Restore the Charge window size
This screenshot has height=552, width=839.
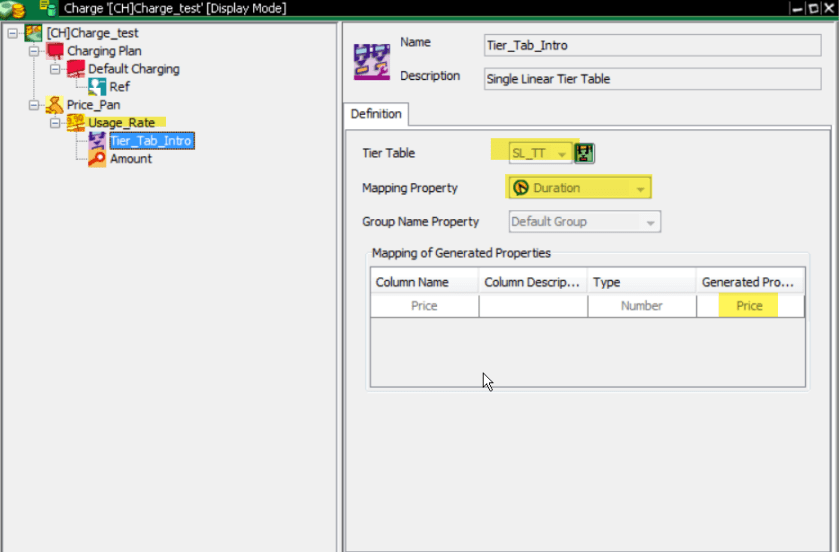point(813,9)
